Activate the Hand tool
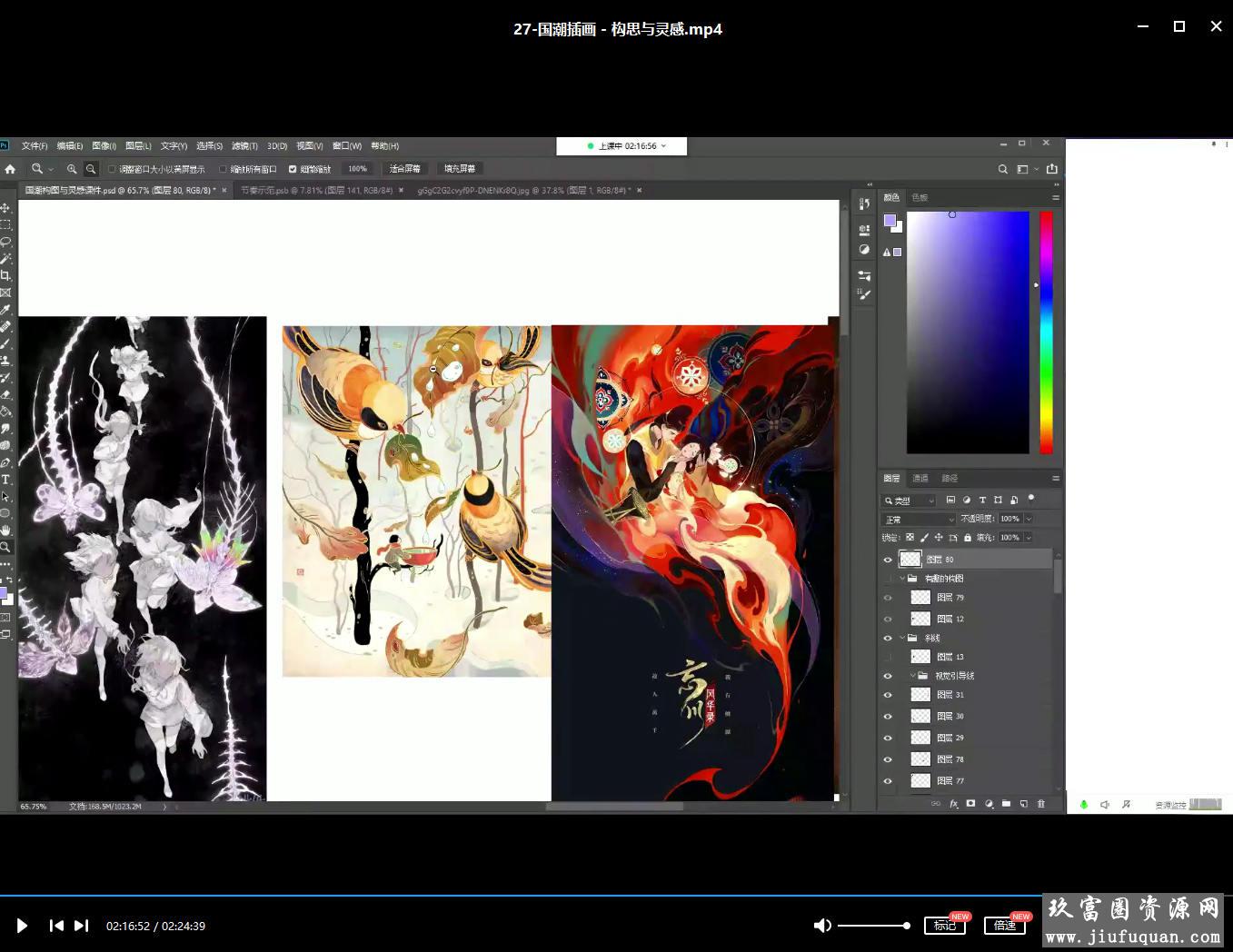This screenshot has height=952, width=1233. pyautogui.click(x=5, y=531)
